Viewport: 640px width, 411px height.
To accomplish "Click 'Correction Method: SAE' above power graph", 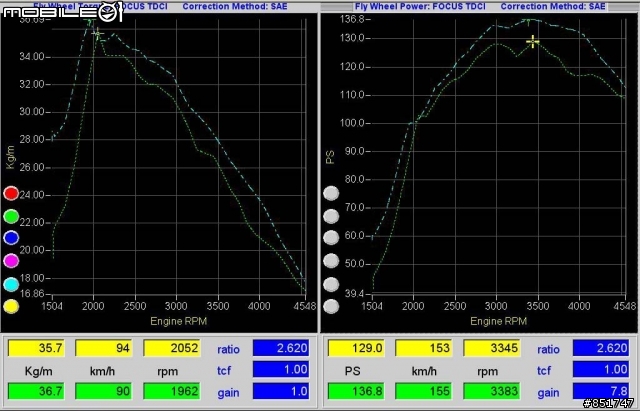I will pos(553,6).
